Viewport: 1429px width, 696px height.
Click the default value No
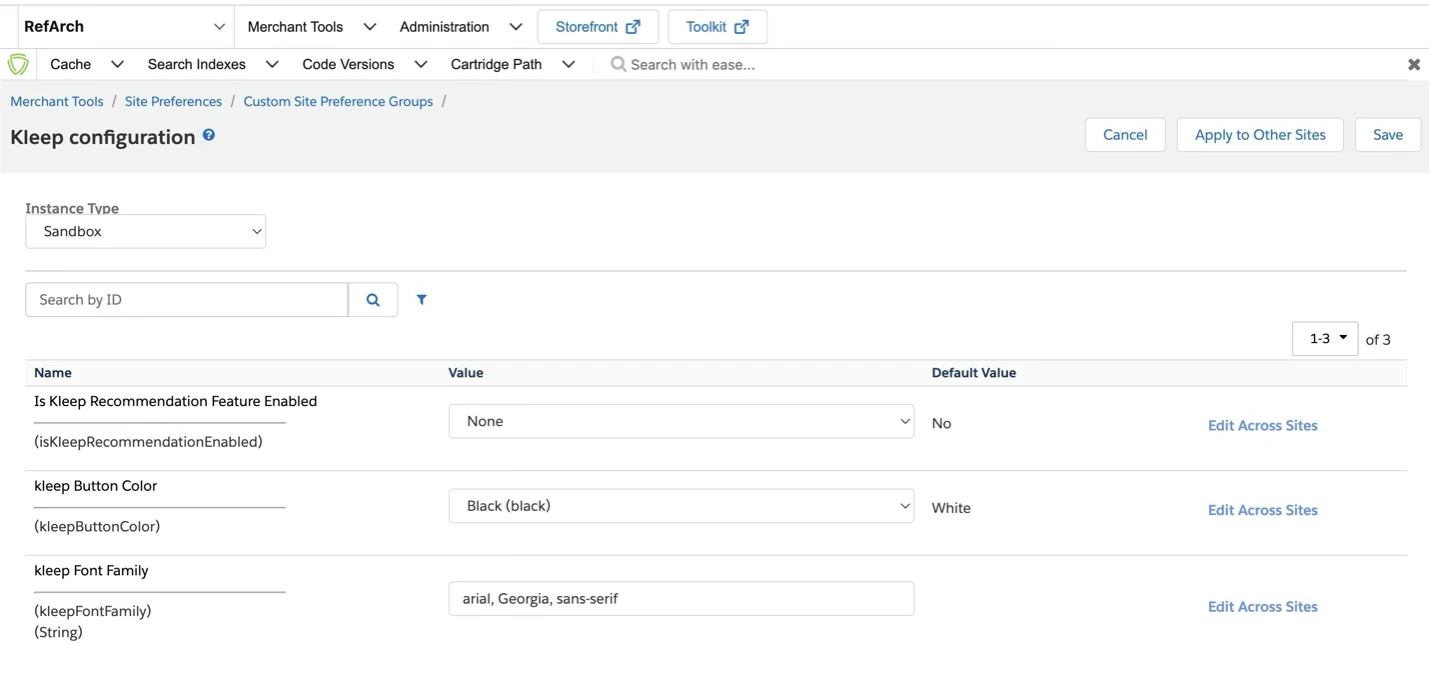click(941, 424)
